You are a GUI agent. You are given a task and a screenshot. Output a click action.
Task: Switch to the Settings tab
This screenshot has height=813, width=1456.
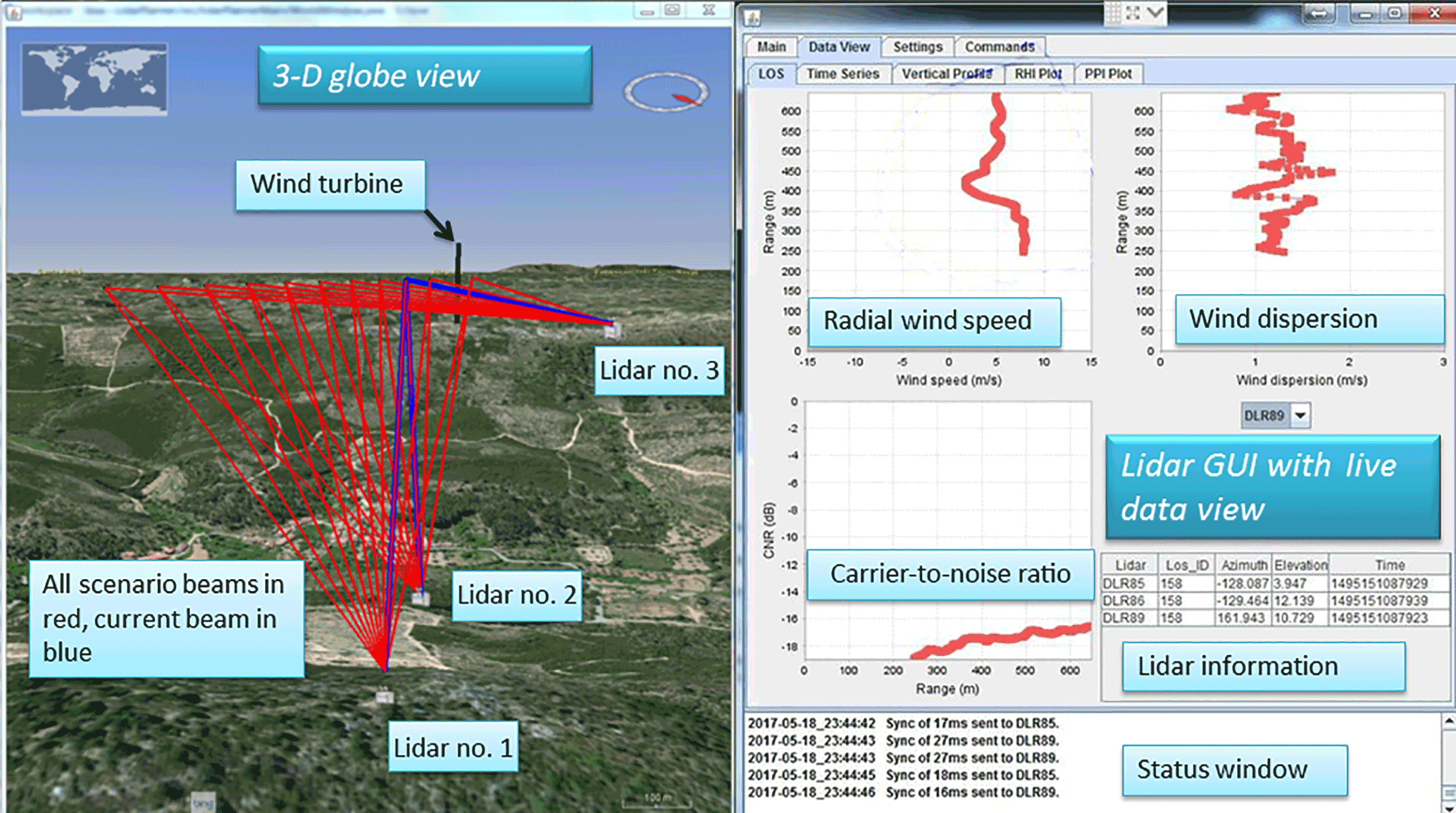click(917, 47)
